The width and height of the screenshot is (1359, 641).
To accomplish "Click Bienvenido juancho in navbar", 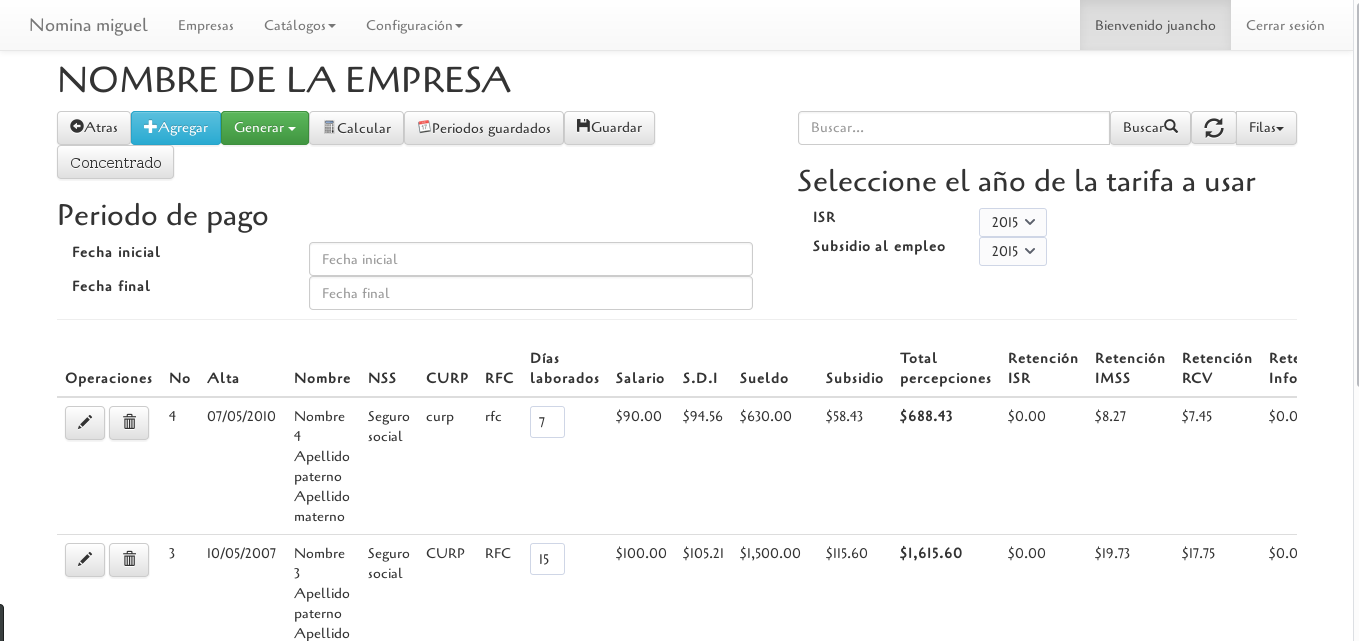I will tap(1155, 26).
